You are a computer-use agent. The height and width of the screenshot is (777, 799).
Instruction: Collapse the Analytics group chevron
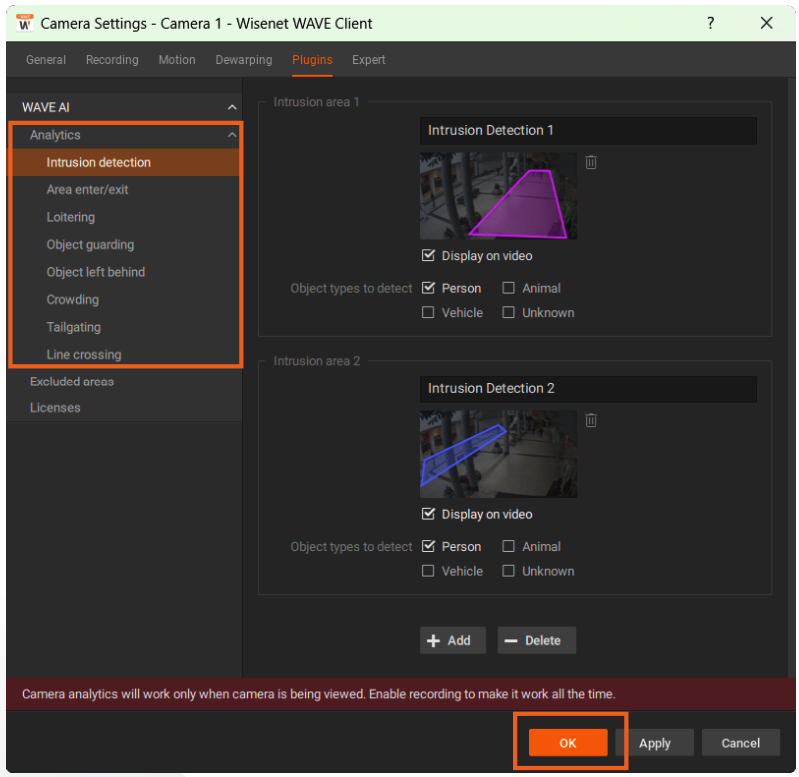(232, 135)
